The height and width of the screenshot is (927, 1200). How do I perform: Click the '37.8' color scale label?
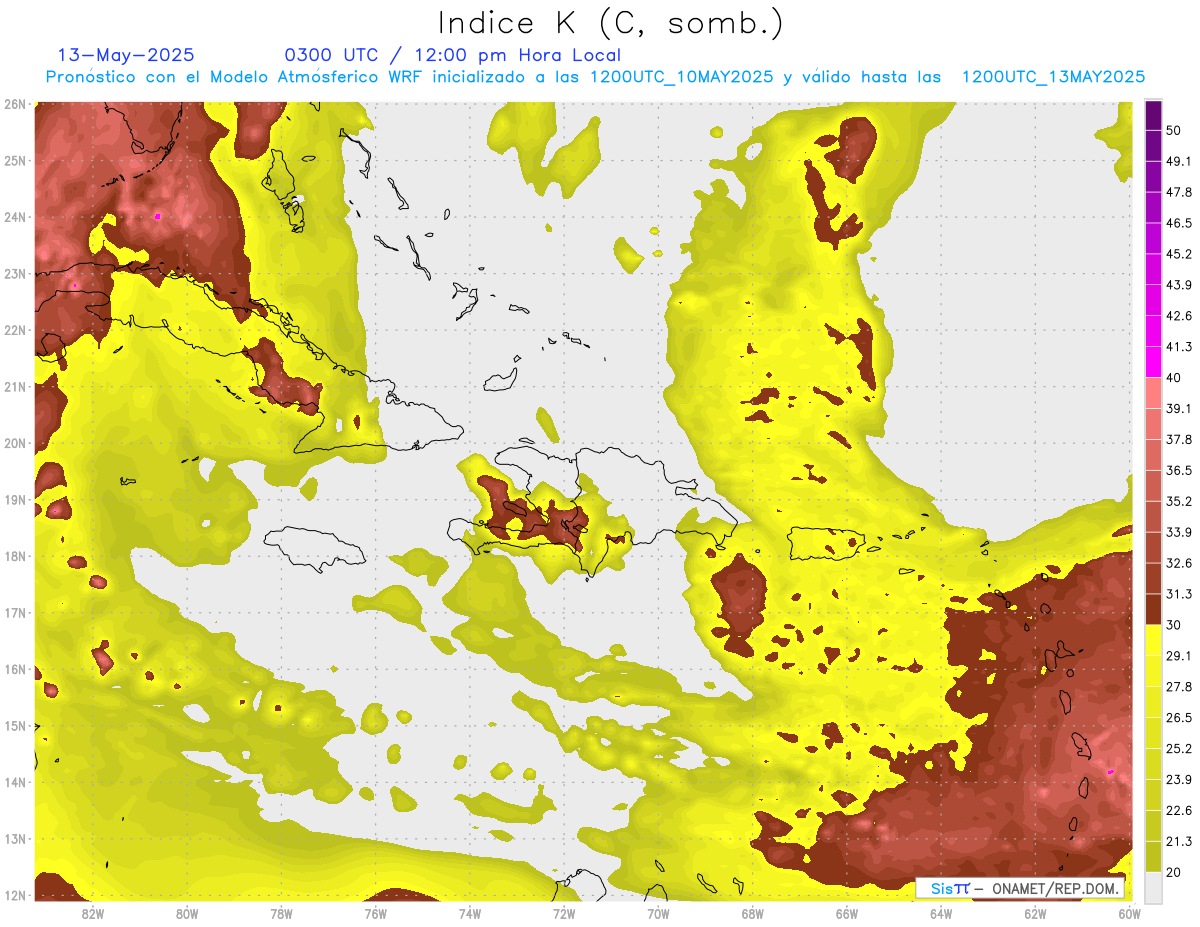point(1179,439)
